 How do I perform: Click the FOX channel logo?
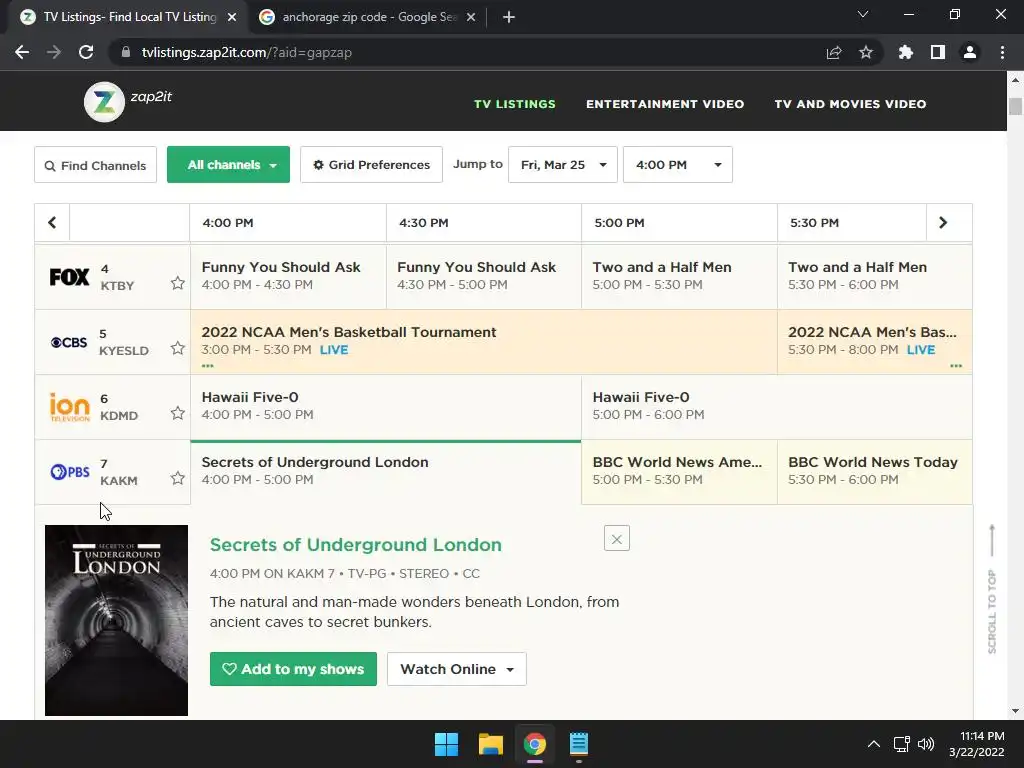coord(69,277)
